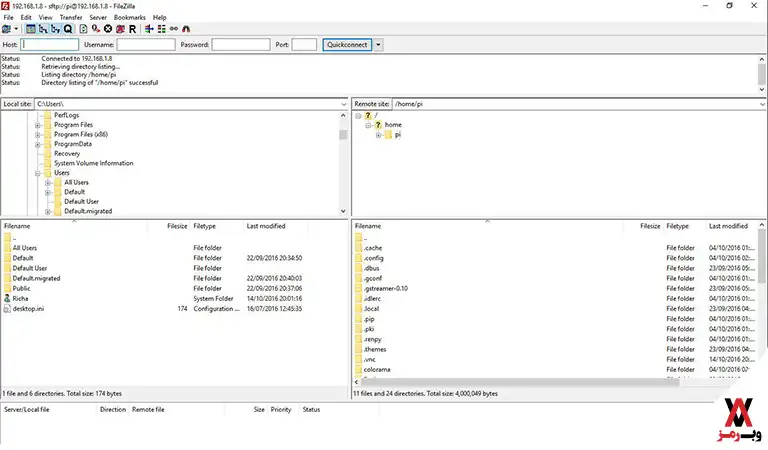Open the Quickconnect history dropdown
This screenshot has width=768, height=450.
378,45
